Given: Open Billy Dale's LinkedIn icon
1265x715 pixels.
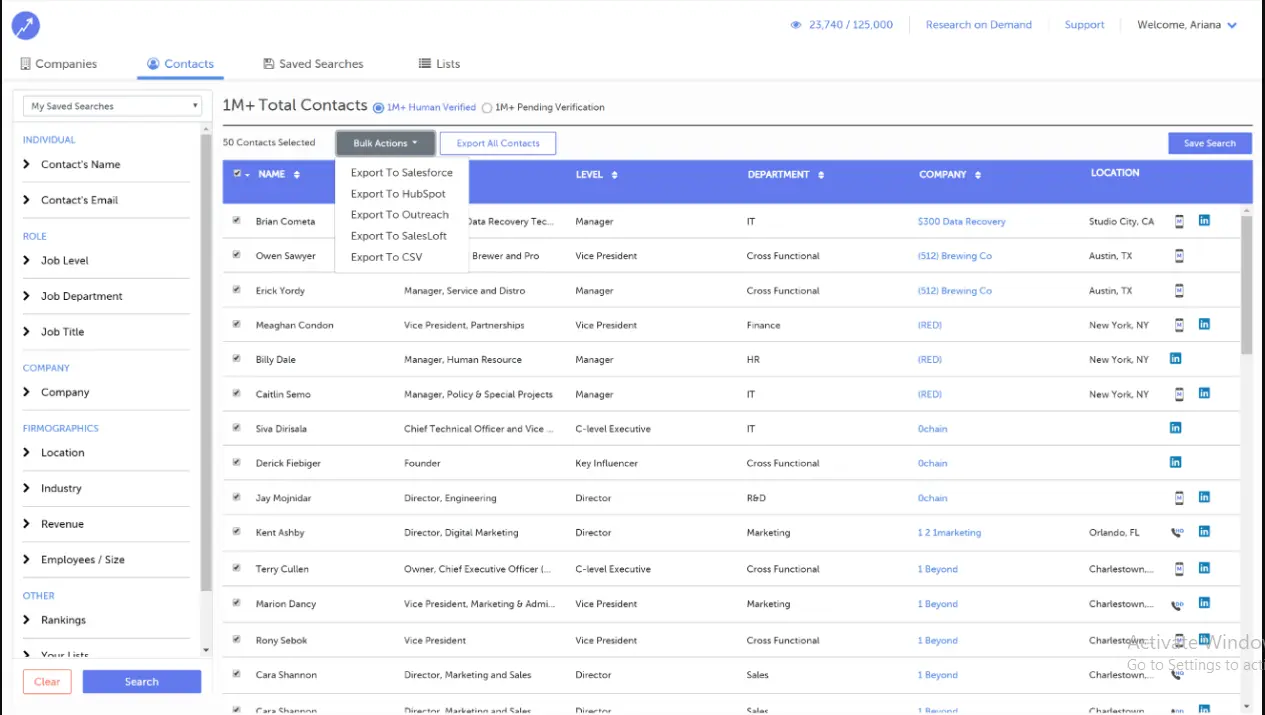Looking at the screenshot, I should 1175,358.
